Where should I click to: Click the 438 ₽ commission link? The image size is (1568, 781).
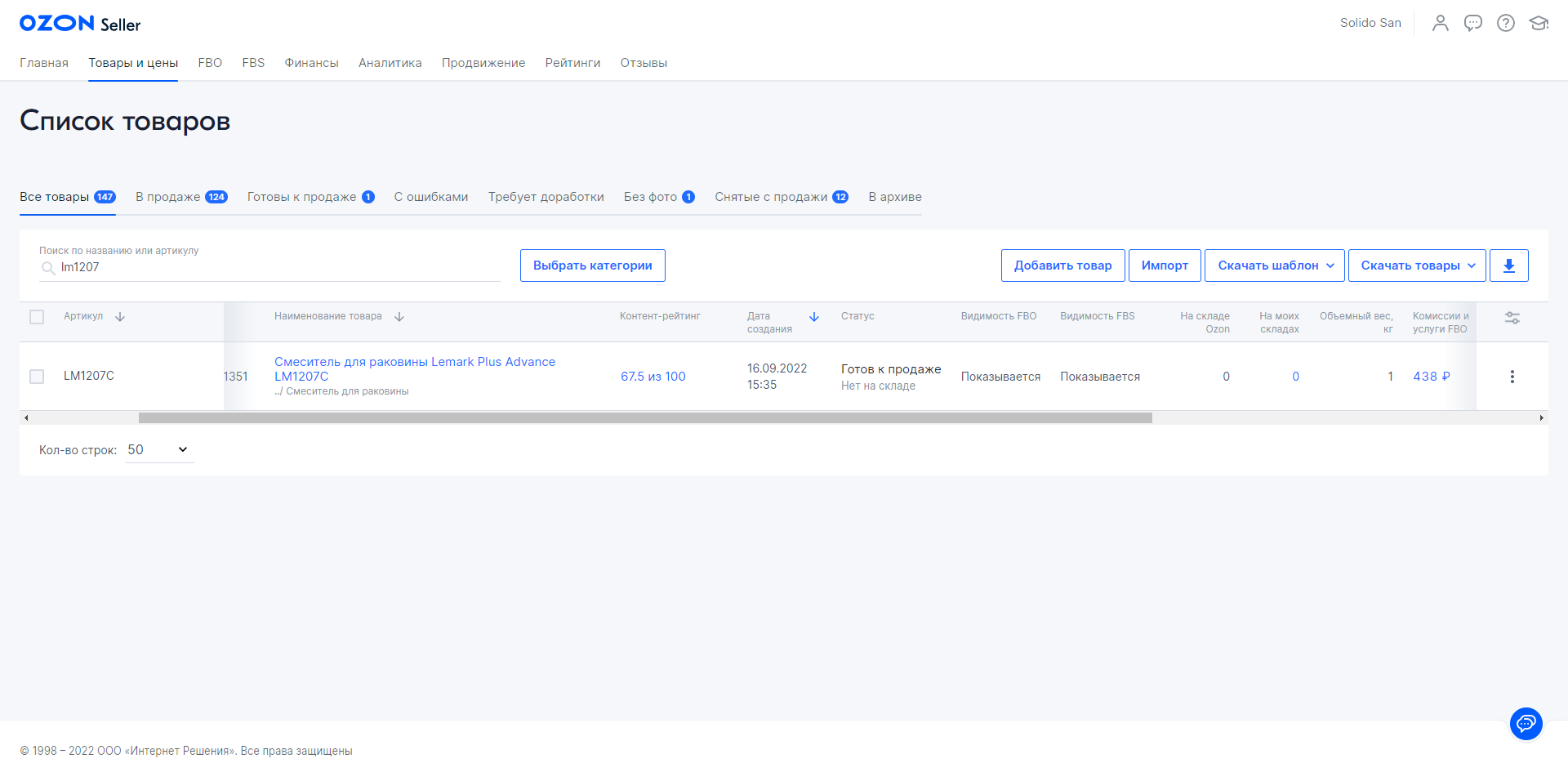[x=1432, y=377]
